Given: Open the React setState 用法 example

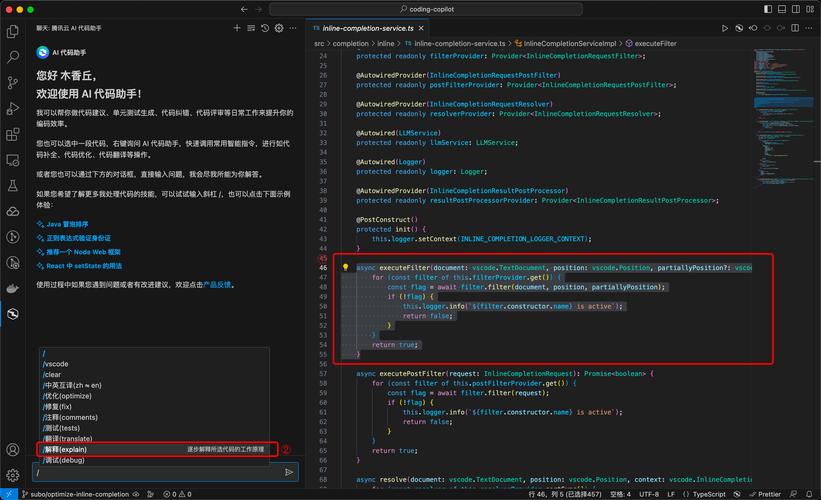Looking at the screenshot, I should 84,266.
